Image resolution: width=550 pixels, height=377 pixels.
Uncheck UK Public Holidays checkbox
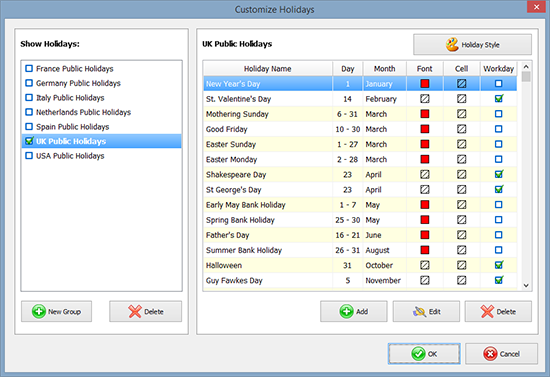click(x=29, y=141)
